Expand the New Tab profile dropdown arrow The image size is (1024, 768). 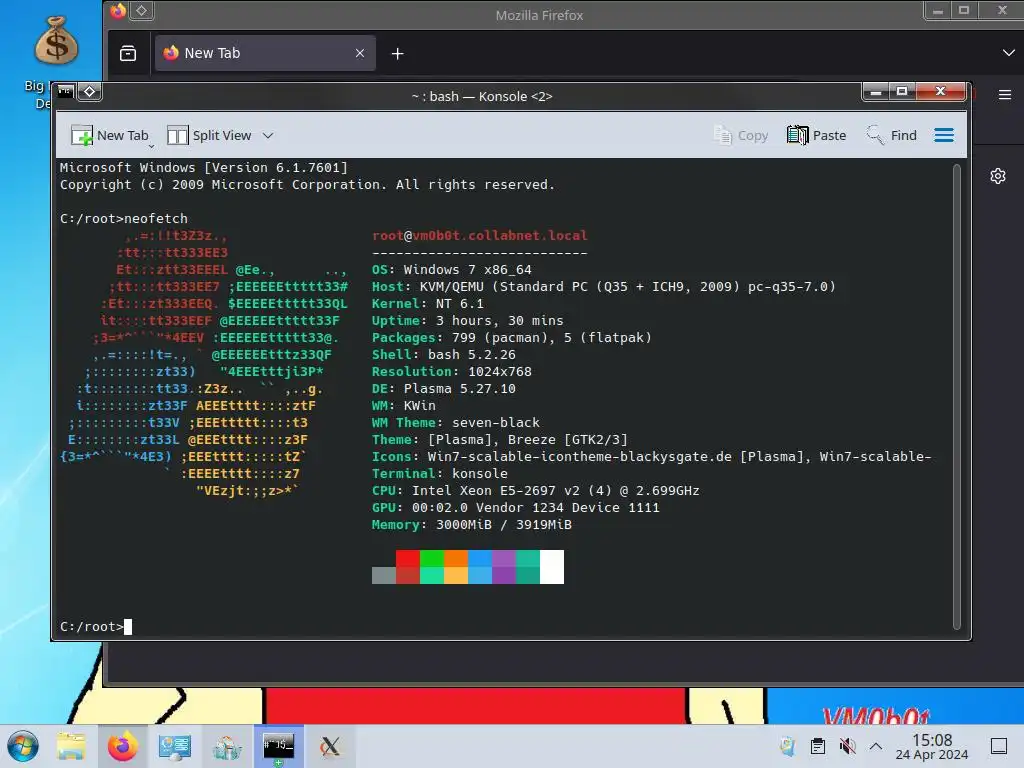point(152,146)
